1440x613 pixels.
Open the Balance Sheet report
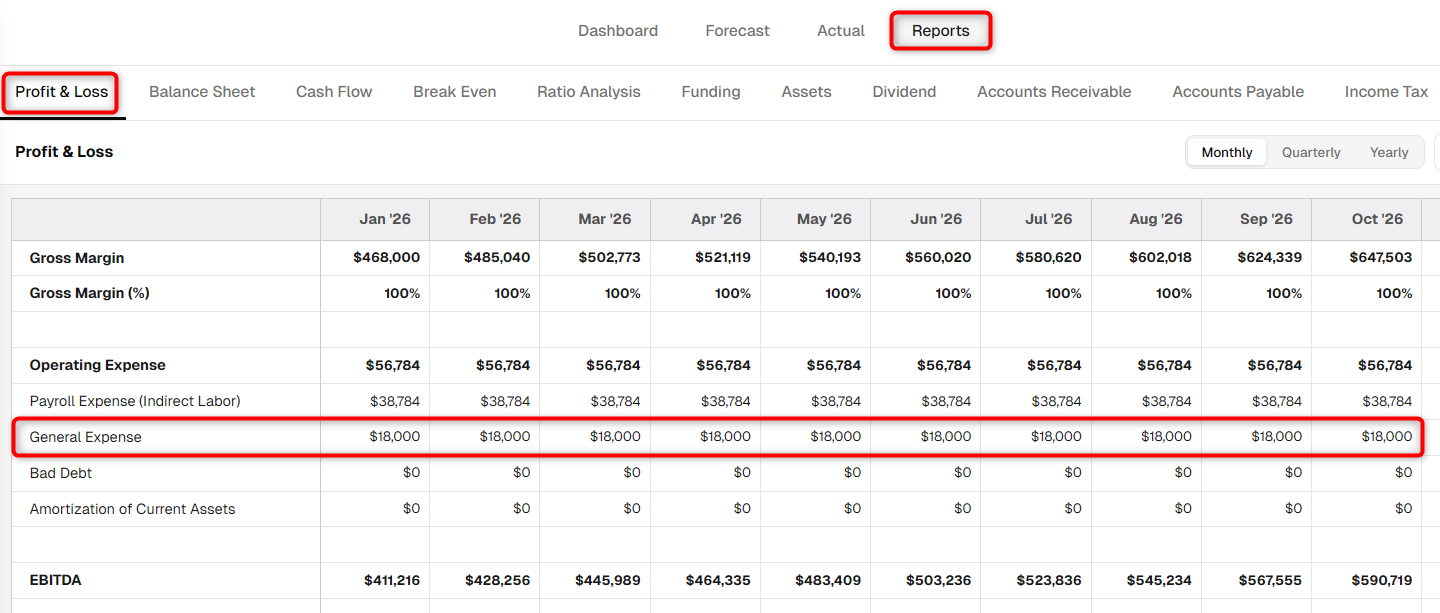[202, 92]
